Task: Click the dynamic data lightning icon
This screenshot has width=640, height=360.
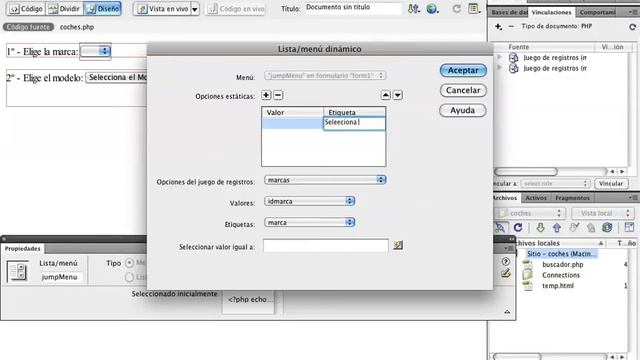Action: pos(398,245)
